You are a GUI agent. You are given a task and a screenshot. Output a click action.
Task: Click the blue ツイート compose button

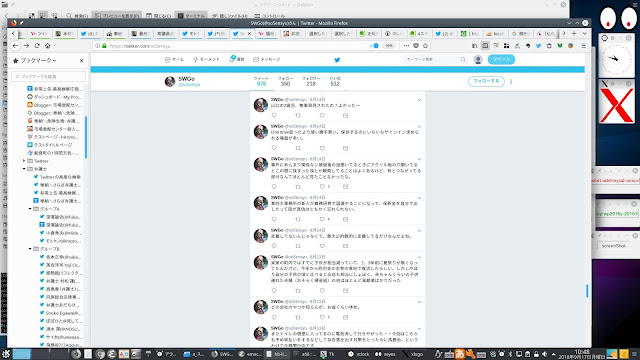[x=501, y=60]
